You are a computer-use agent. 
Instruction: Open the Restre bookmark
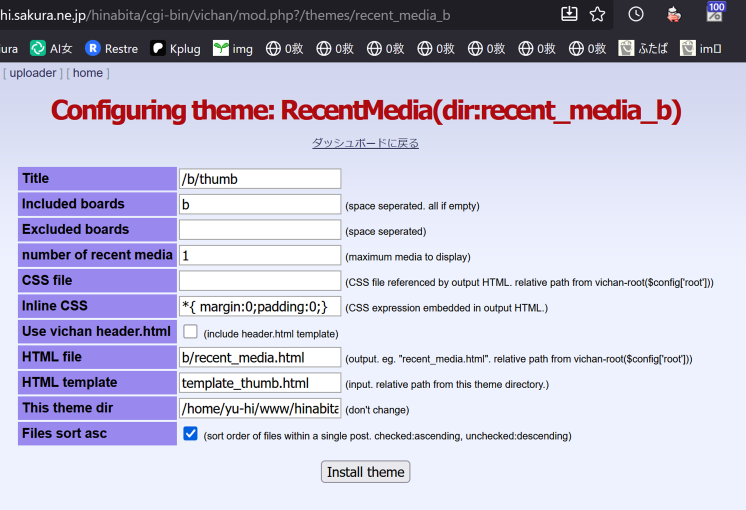[x=111, y=48]
